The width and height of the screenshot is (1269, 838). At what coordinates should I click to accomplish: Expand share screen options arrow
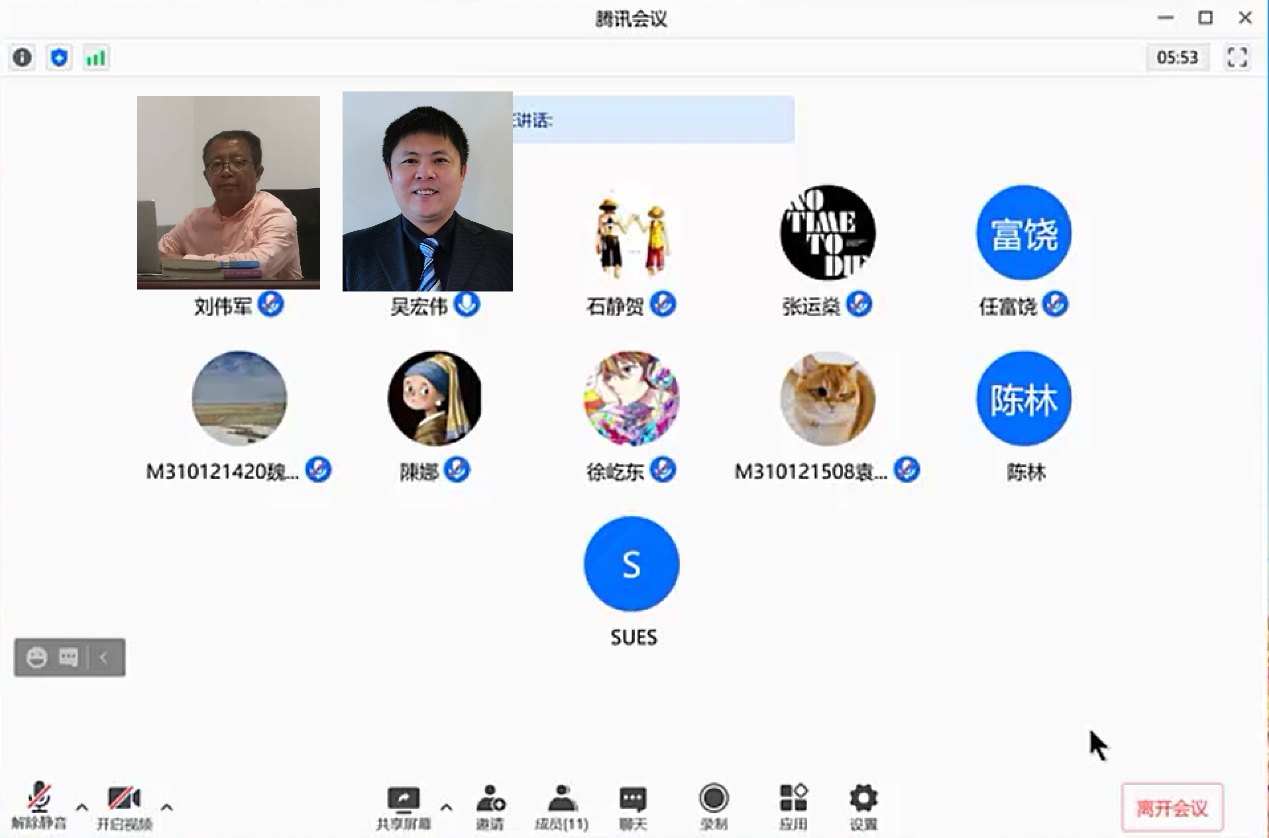446,807
